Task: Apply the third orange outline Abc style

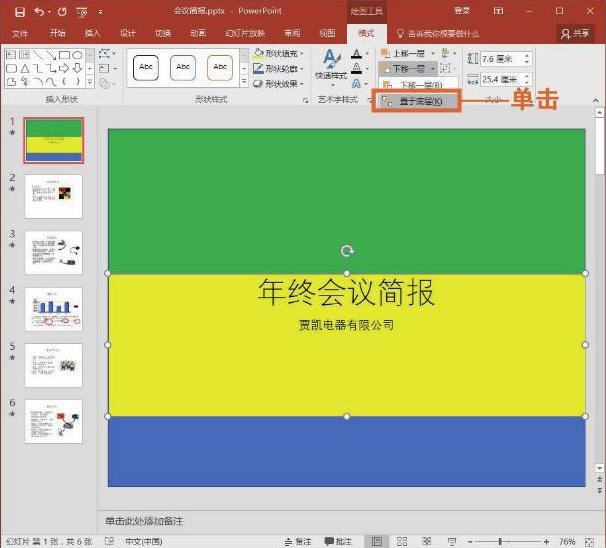Action: pos(220,68)
